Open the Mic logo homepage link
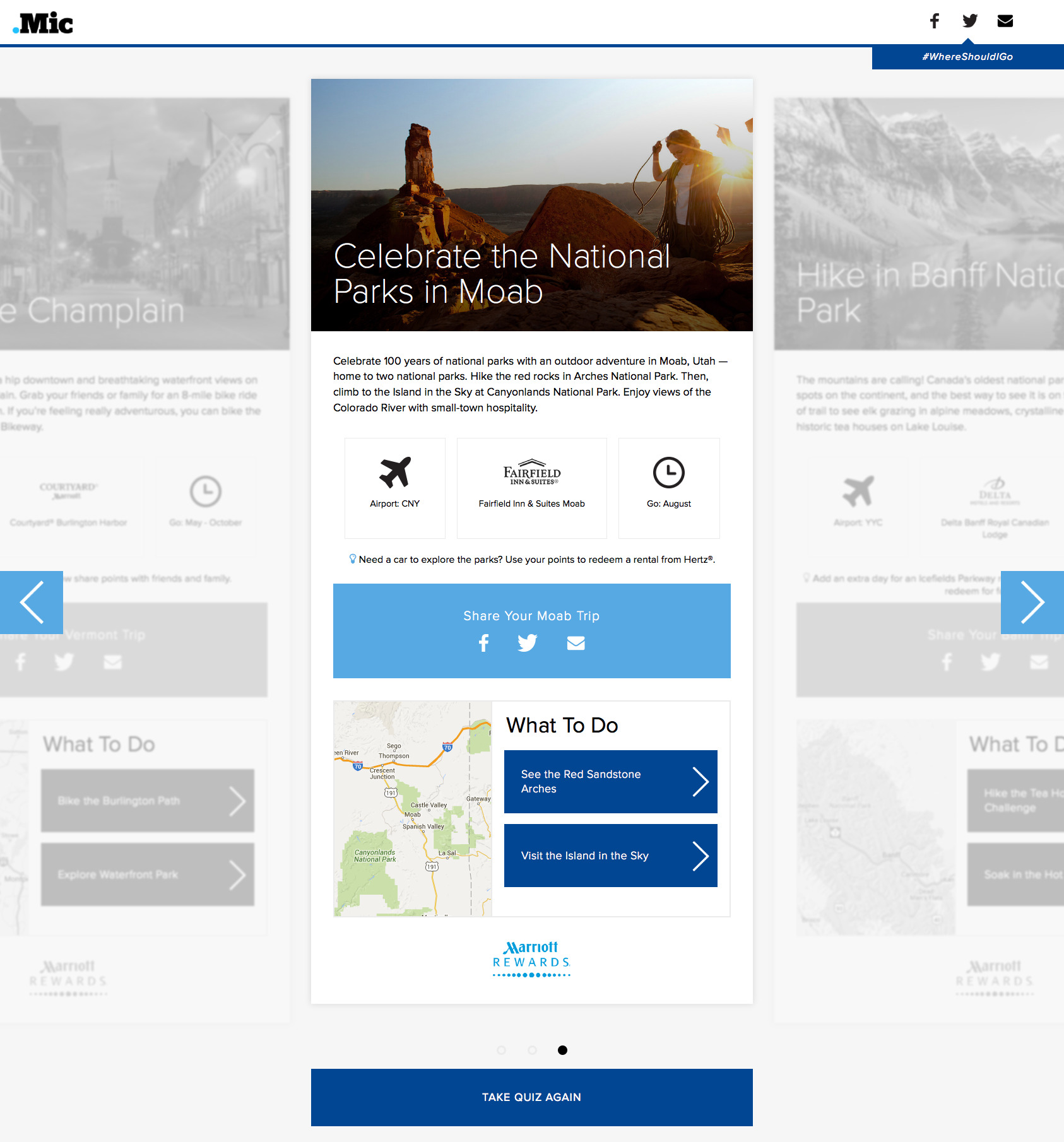This screenshot has height=1142, width=1064. pyautogui.click(x=43, y=23)
